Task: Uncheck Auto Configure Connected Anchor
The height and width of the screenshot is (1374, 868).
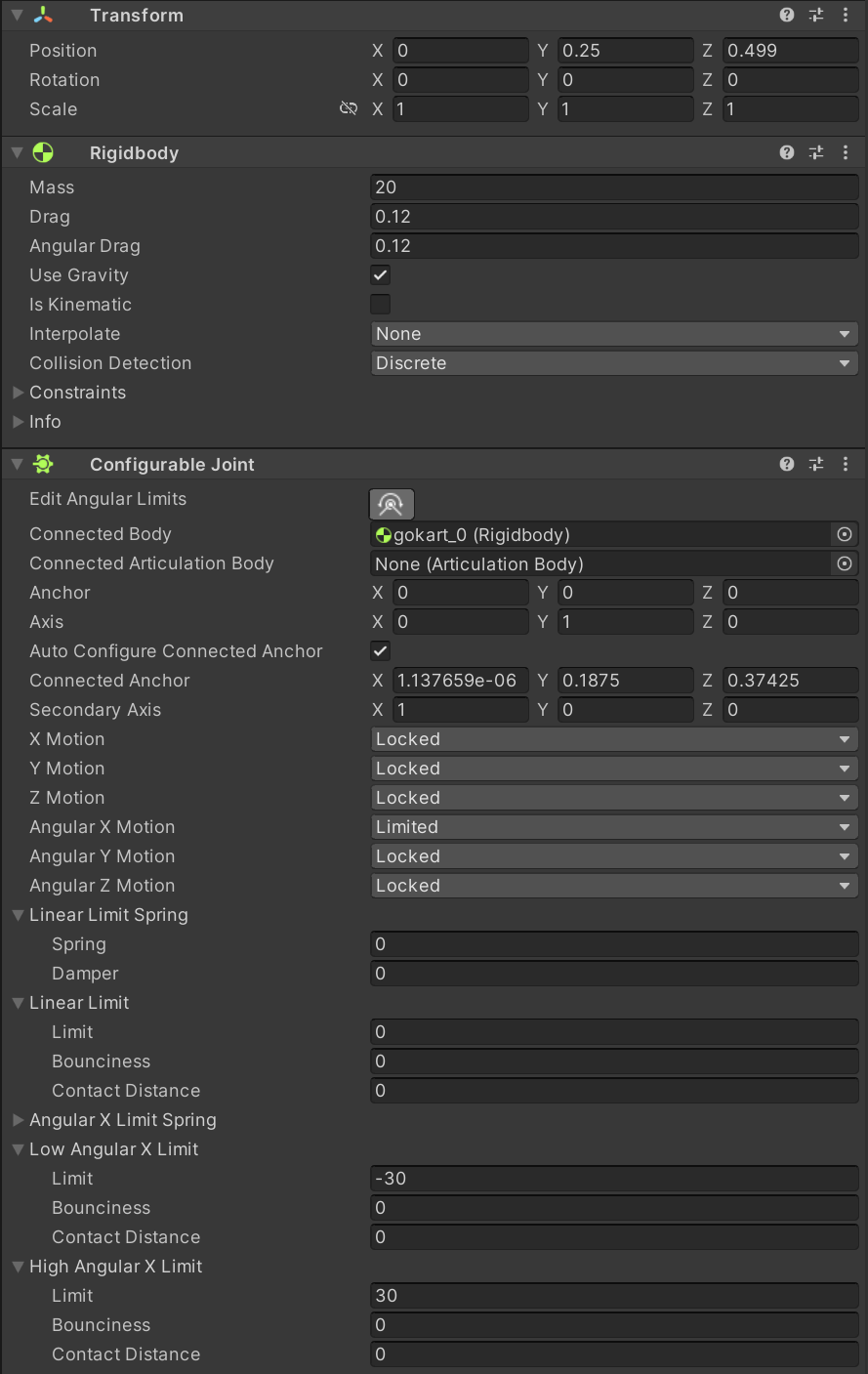Action: (381, 651)
